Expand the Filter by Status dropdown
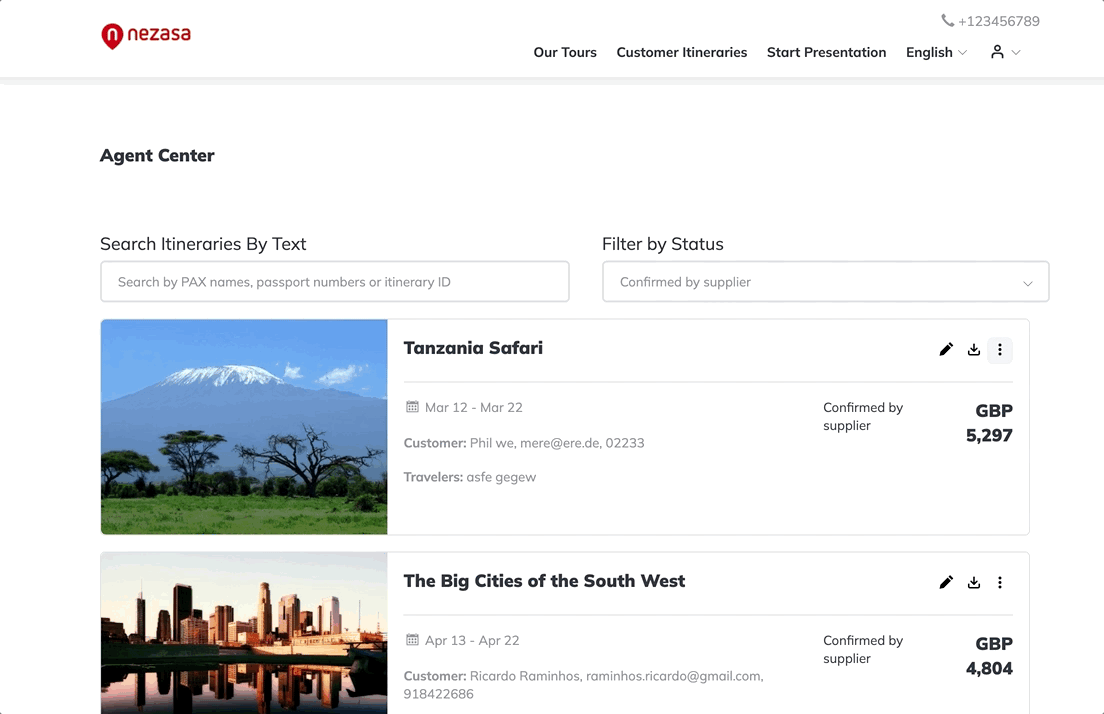The image size is (1104, 714). 825,282
